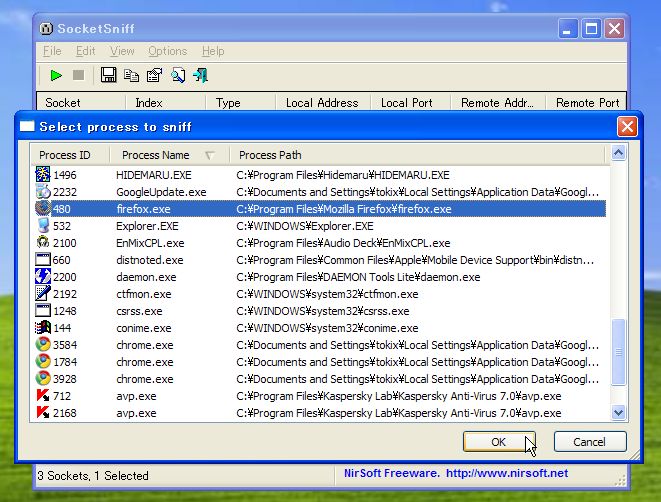Viewport: 661px width, 502px height.
Task: Click the SocketSniff title bar app icon
Action: 46,29
